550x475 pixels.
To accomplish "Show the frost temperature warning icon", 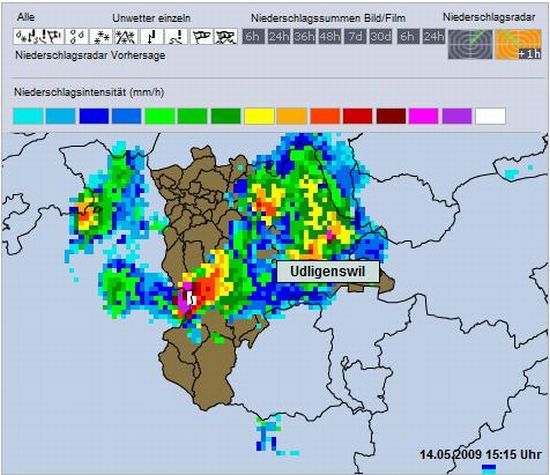I will tap(152, 36).
